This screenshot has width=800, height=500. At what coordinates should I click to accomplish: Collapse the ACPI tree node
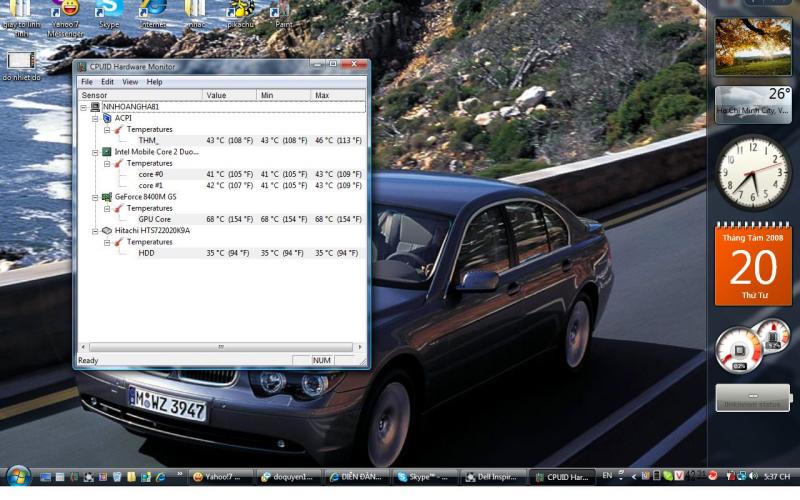point(95,118)
